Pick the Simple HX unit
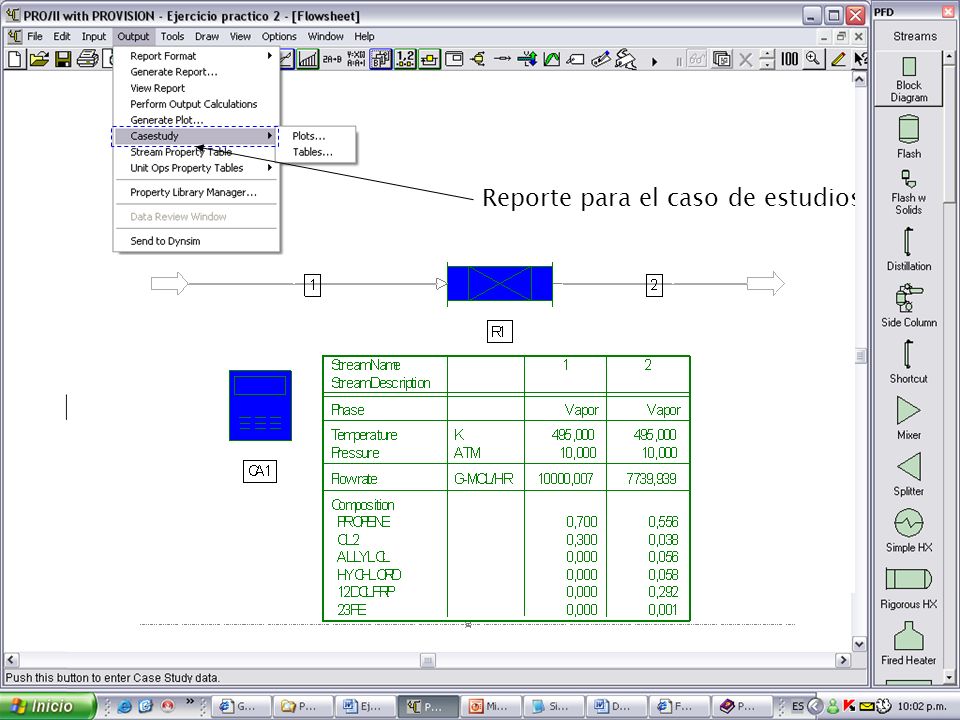Screen dimensions: 960x720 tap(909, 531)
